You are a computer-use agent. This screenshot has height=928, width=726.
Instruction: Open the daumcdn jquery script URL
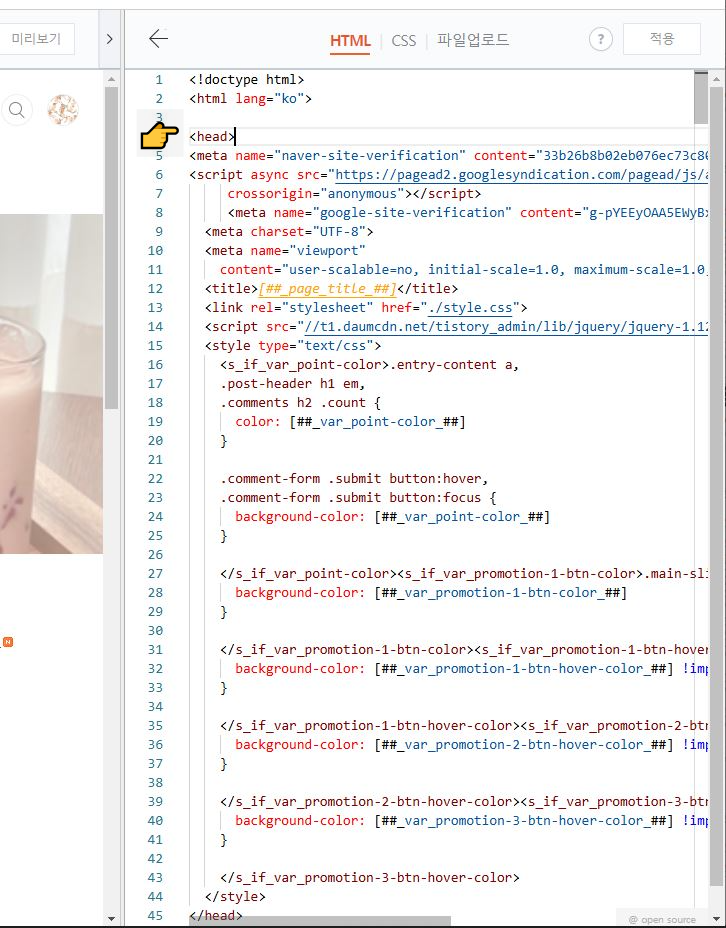coord(506,327)
